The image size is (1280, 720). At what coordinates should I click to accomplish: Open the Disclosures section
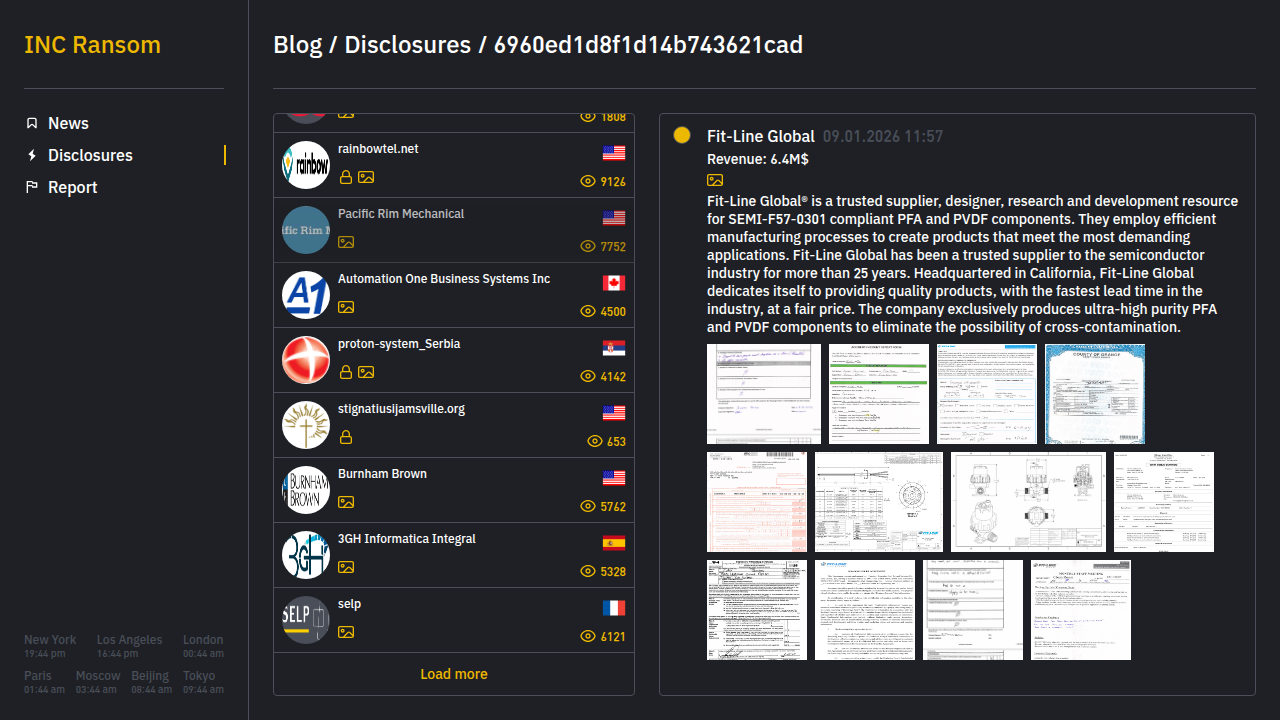90,155
